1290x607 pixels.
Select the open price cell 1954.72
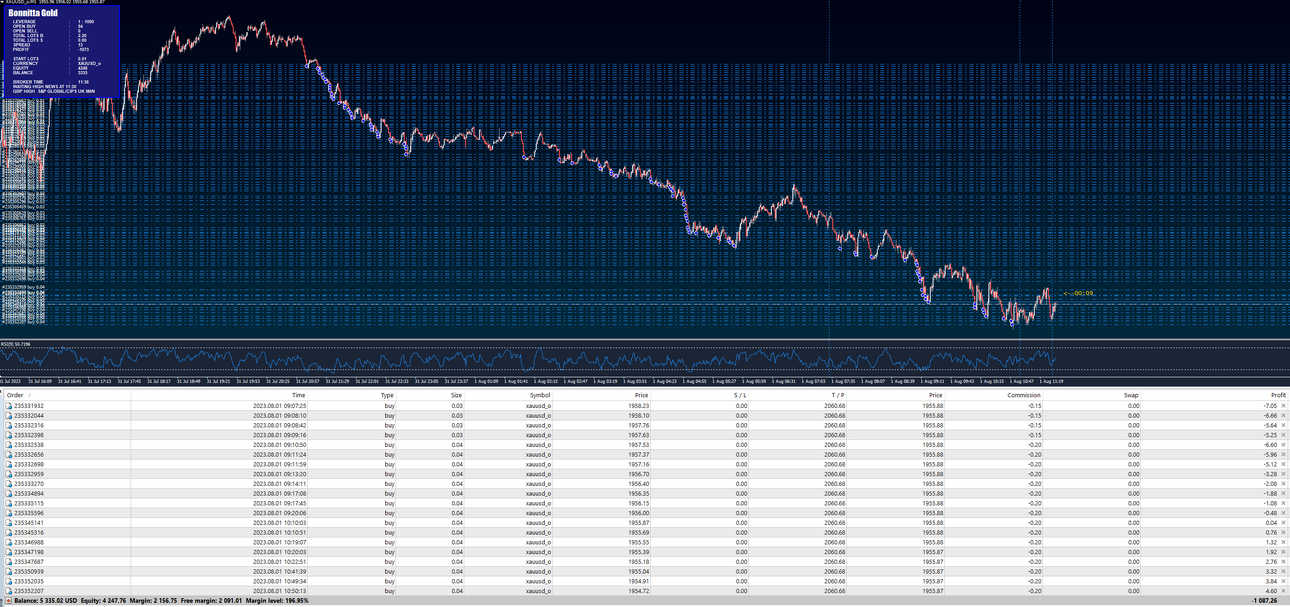point(639,591)
